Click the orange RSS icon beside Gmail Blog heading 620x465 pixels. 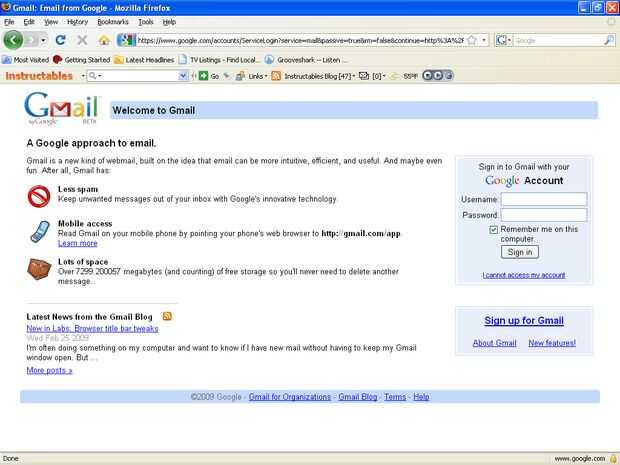(x=167, y=316)
